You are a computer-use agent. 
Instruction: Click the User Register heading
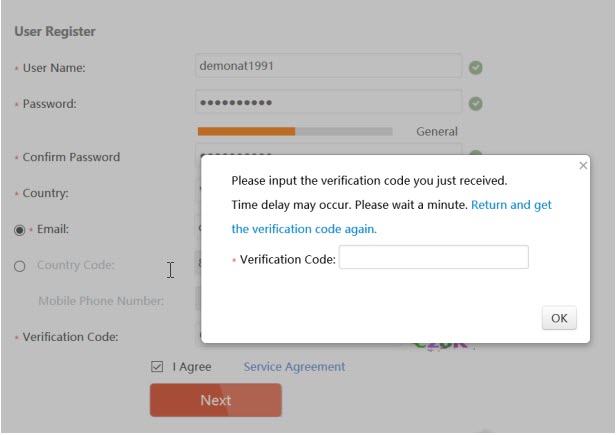click(55, 31)
